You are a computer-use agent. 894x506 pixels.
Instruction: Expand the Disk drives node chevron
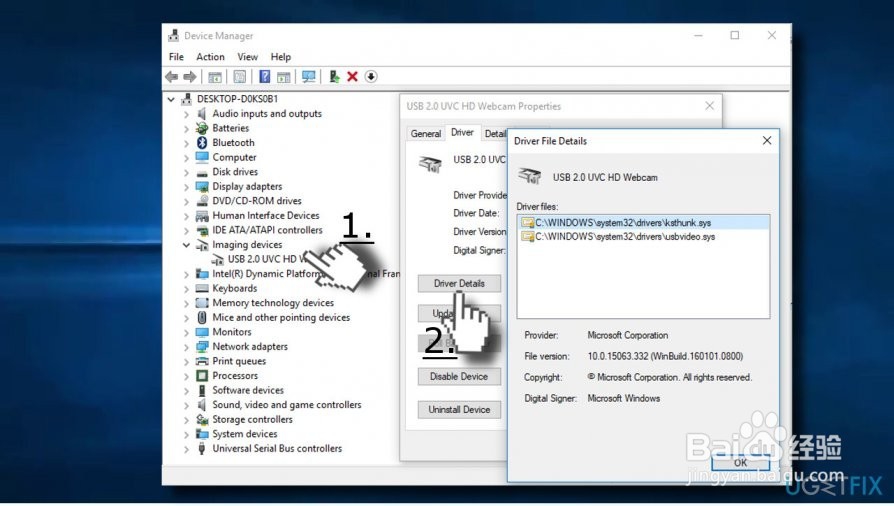tap(186, 172)
